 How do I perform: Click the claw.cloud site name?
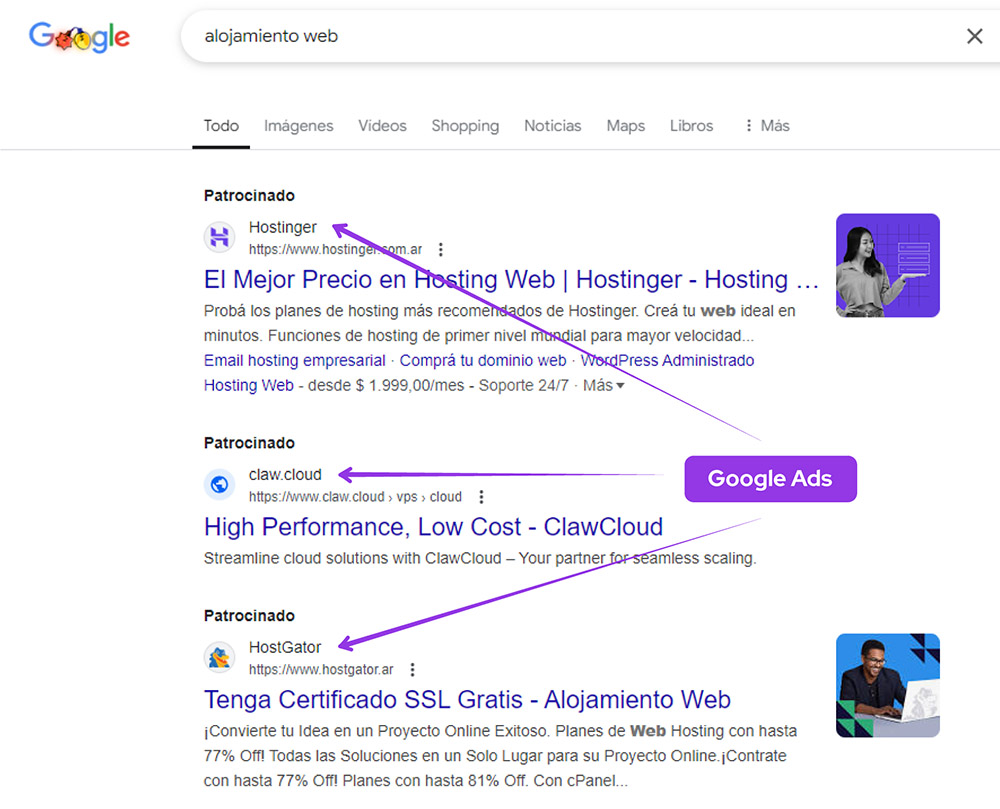(x=285, y=474)
